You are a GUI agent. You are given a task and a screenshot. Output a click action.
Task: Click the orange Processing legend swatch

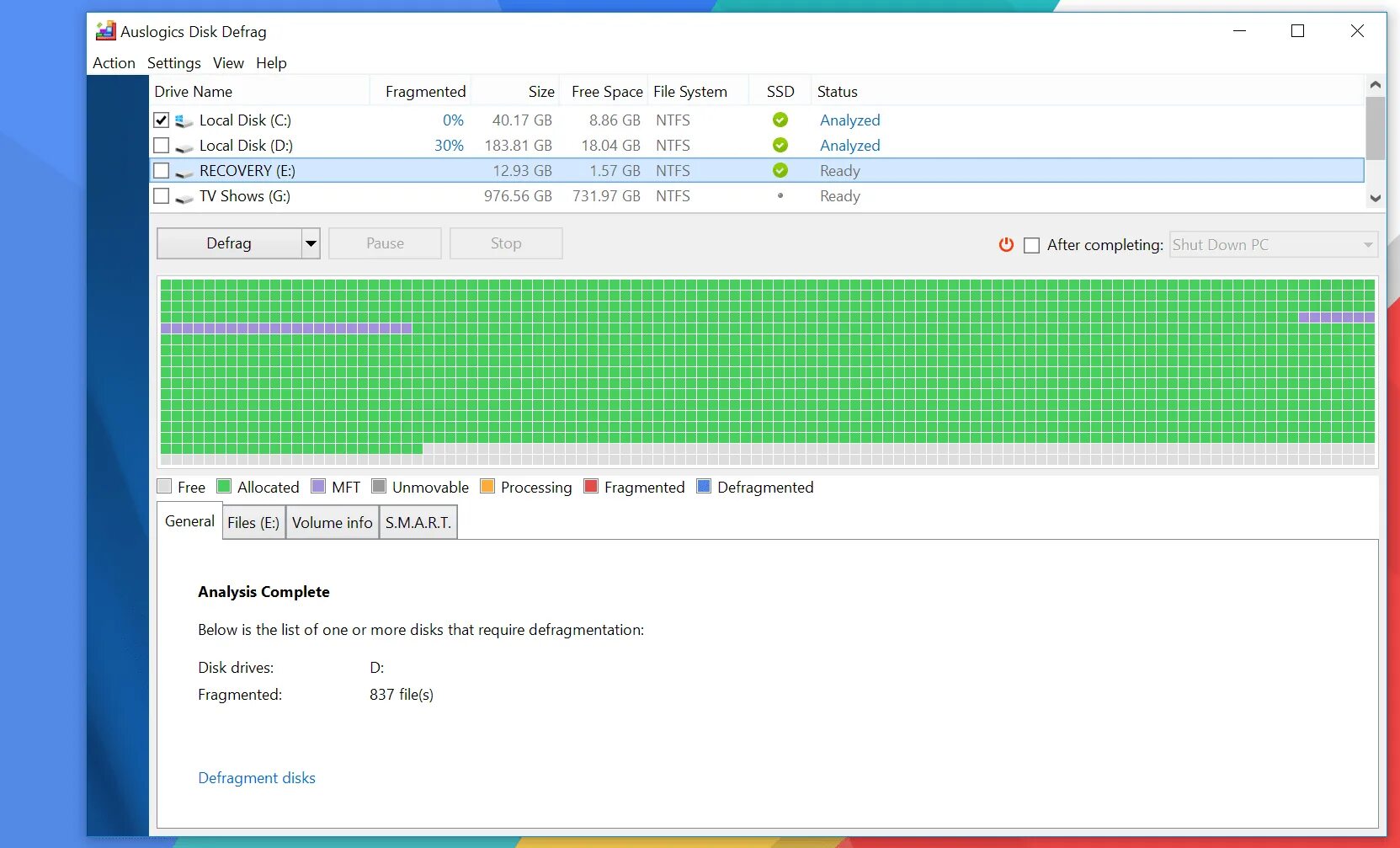point(487,486)
